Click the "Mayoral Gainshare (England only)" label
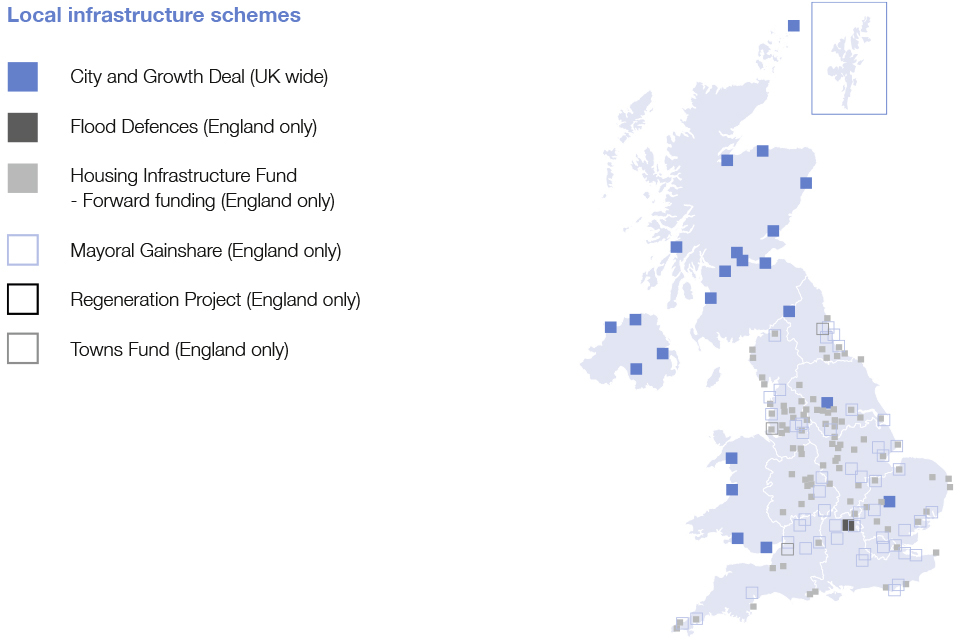The image size is (960, 640). (x=205, y=250)
